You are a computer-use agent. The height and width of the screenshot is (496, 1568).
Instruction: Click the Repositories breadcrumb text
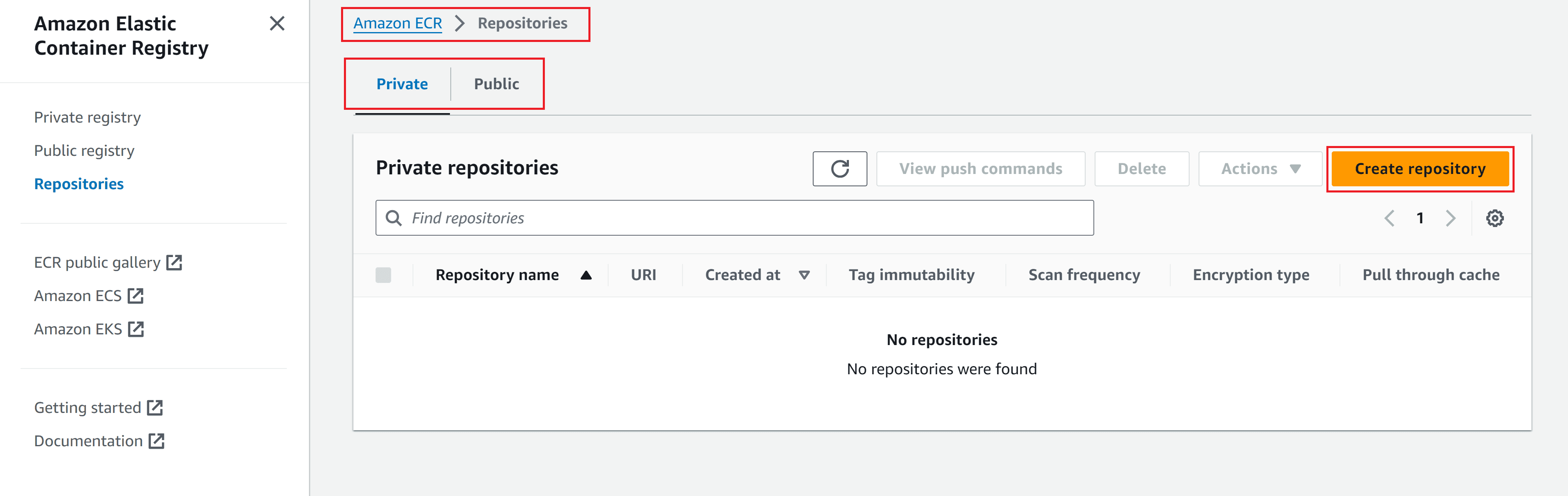(x=522, y=23)
